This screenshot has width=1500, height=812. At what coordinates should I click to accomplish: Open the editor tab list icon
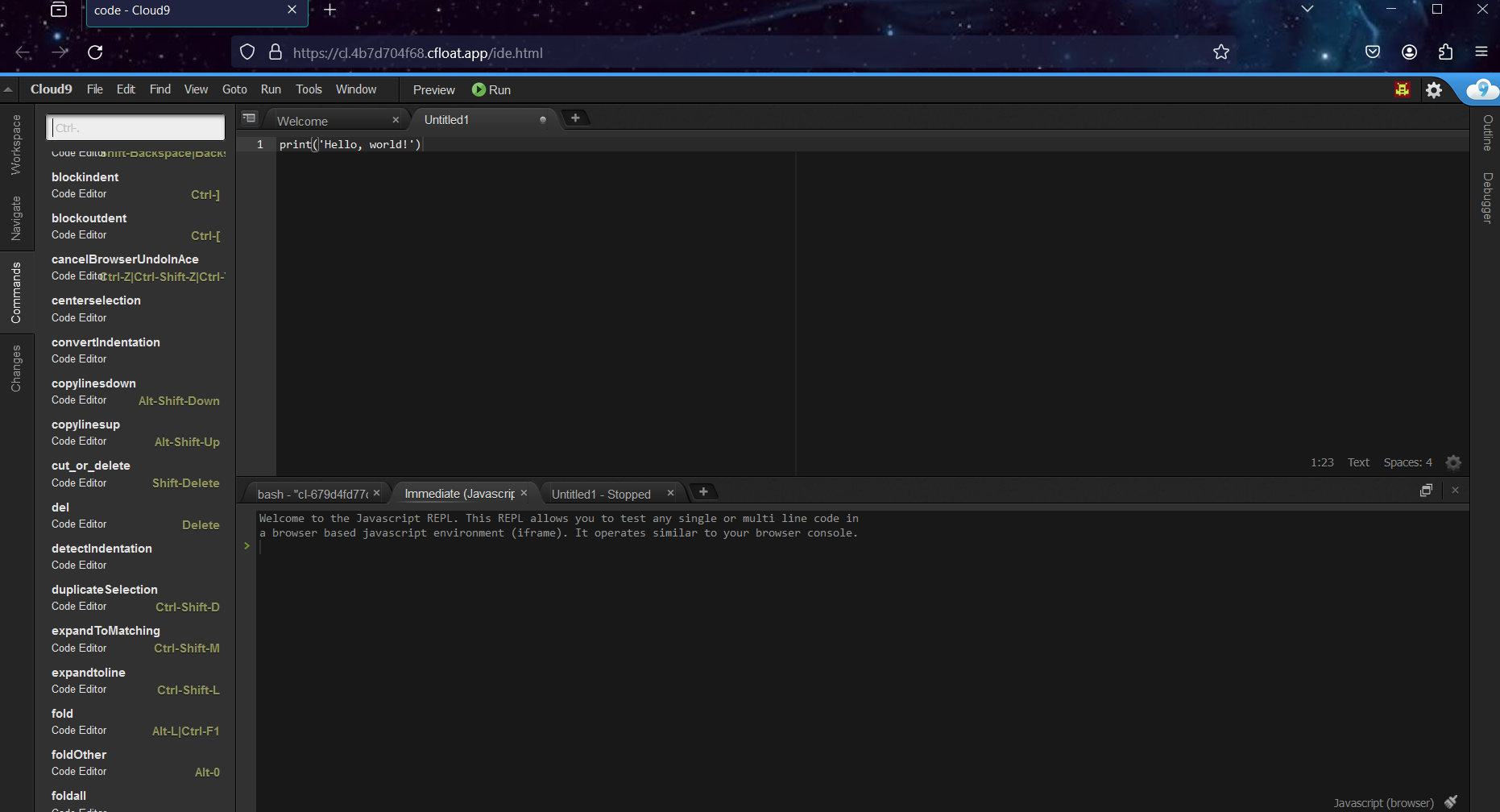[250, 118]
